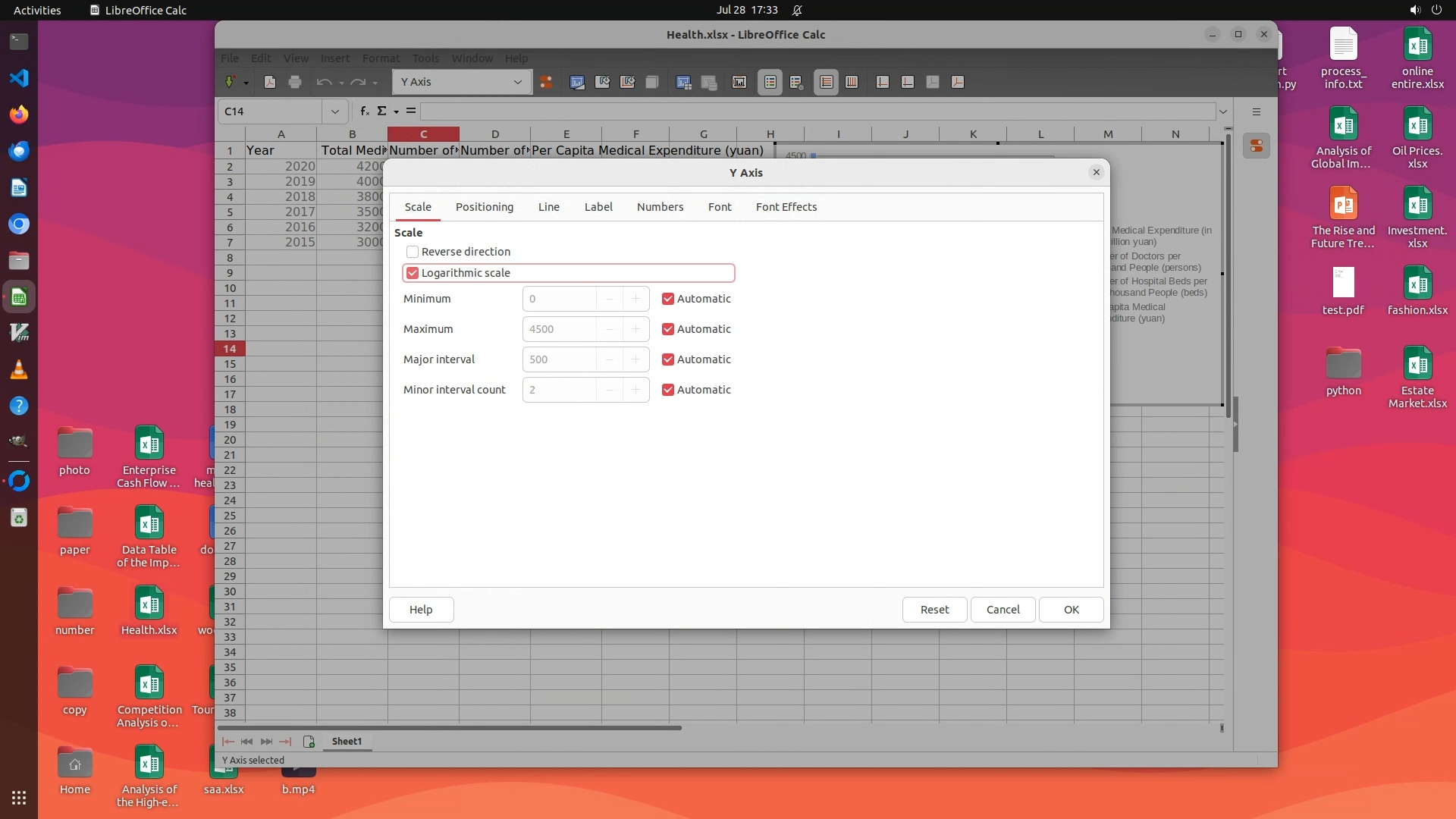Close the Y Axis dialog with X
Screen dimensions: 1456x819
[1096, 172]
